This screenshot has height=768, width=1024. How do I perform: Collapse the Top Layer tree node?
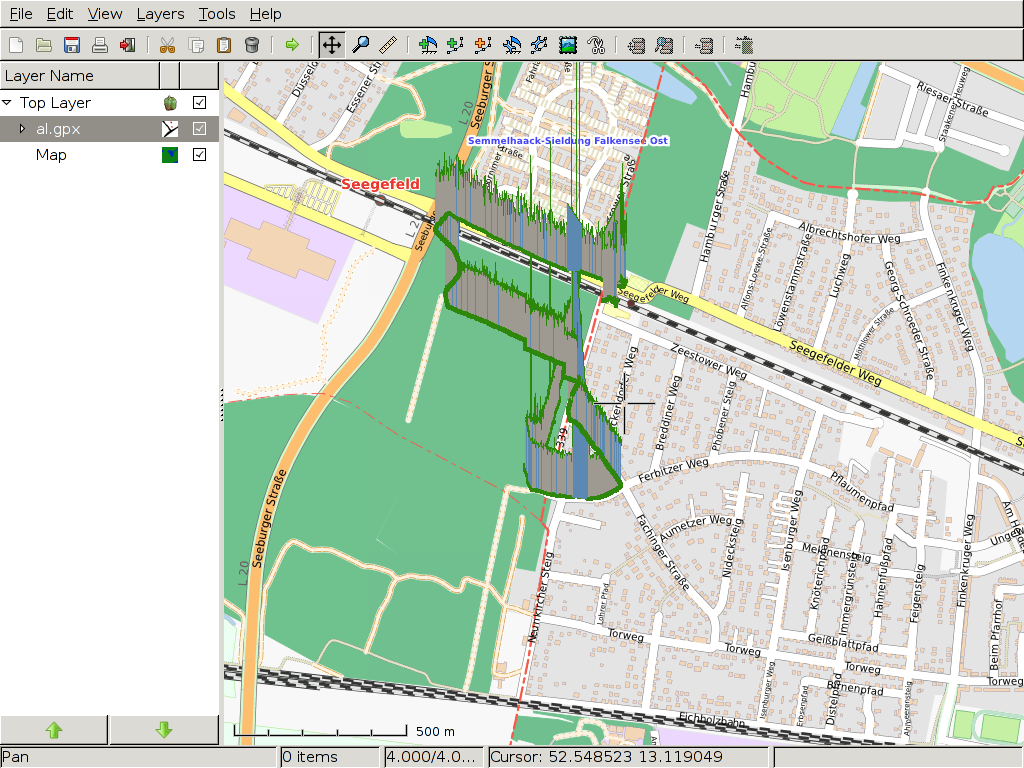click(8, 103)
